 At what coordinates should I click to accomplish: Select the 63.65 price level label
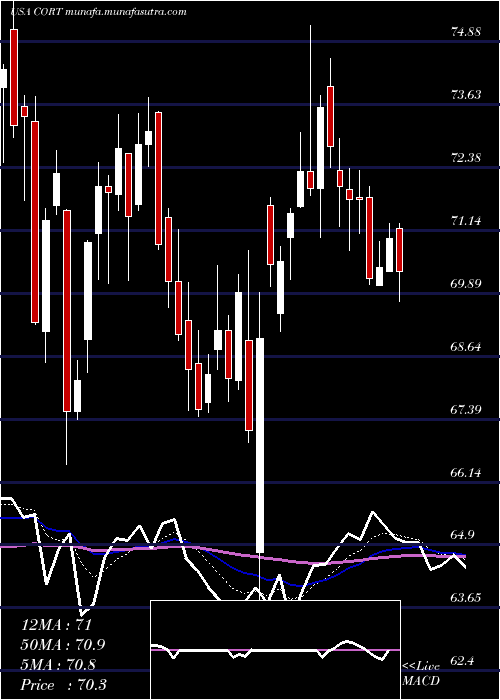(x=466, y=598)
